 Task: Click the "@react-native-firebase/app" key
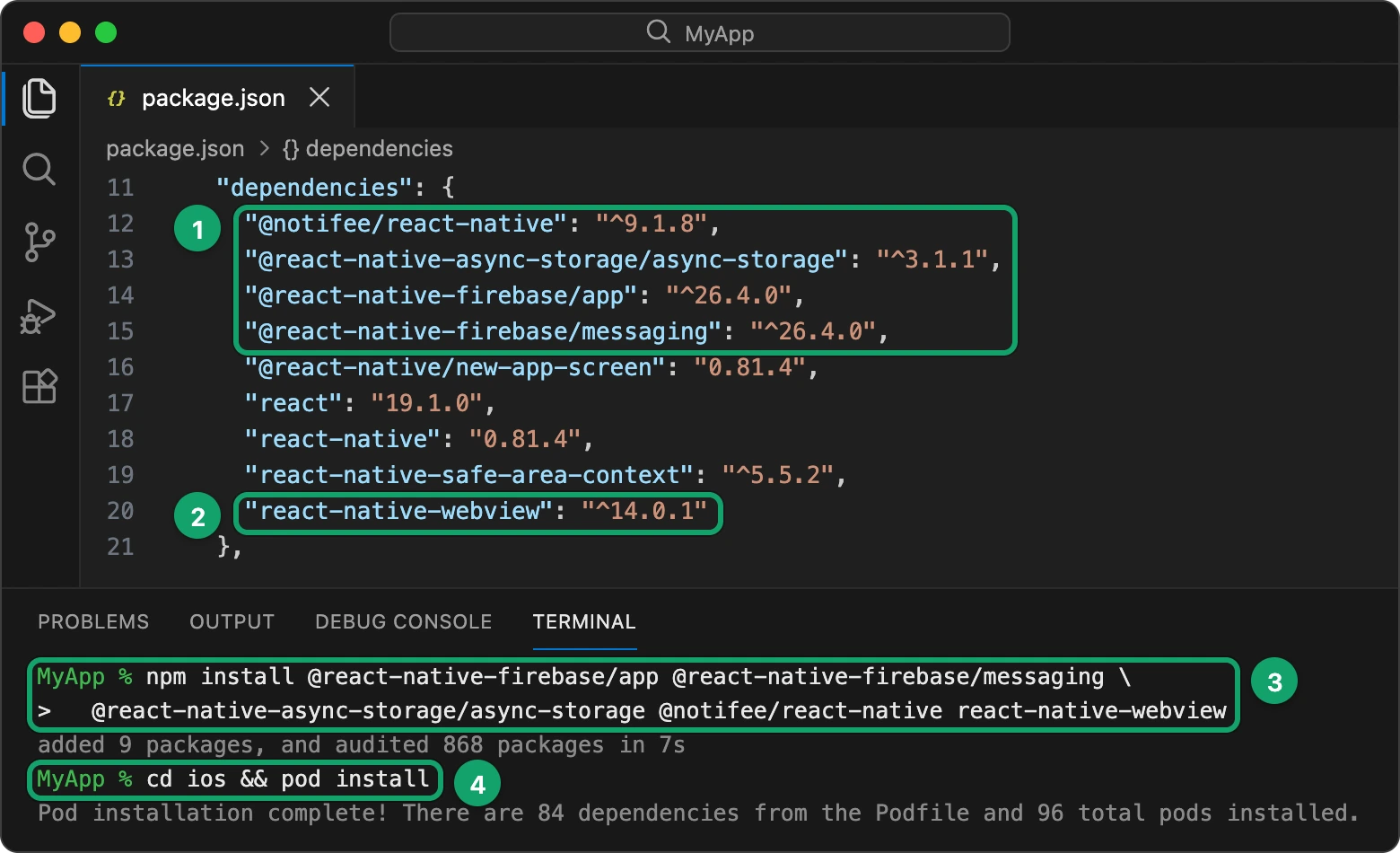point(441,295)
